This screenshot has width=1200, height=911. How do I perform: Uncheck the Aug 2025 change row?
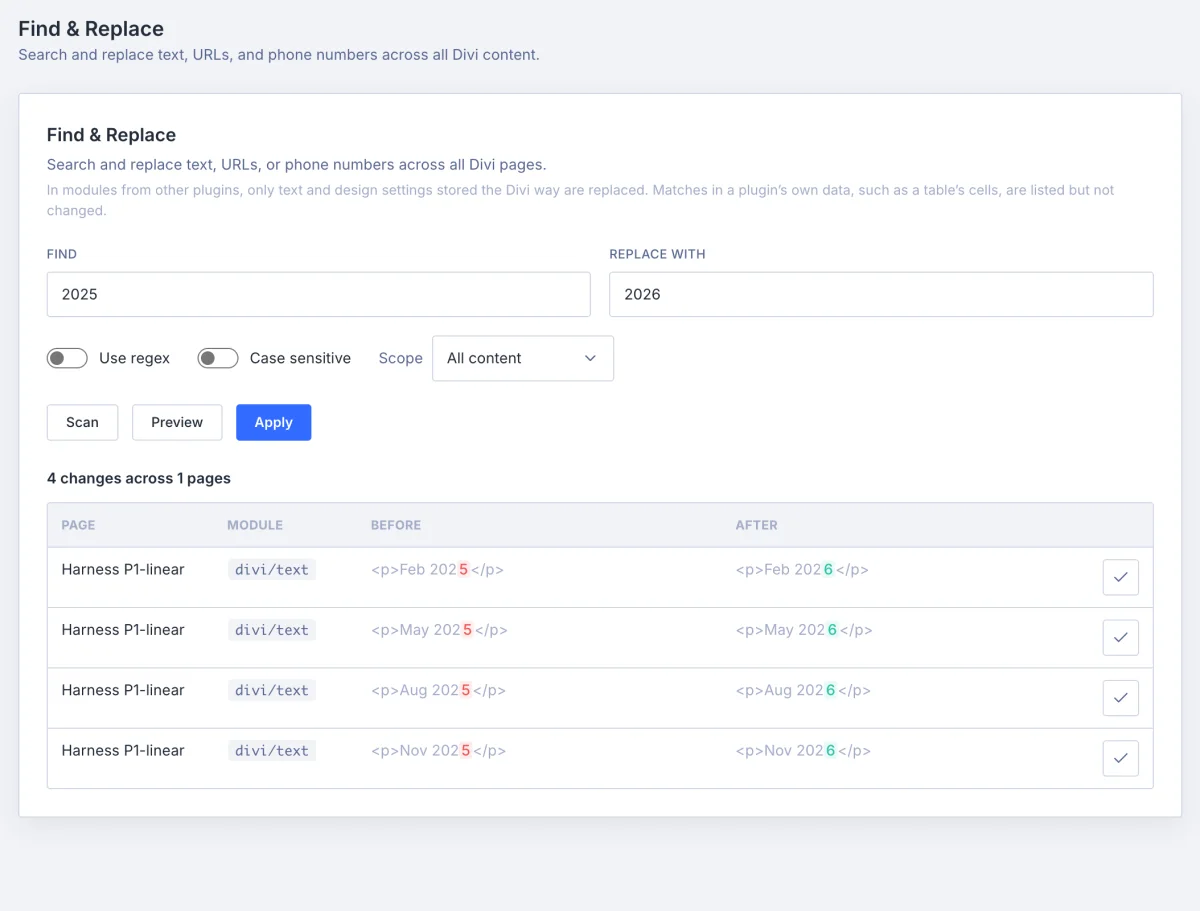pos(1120,698)
